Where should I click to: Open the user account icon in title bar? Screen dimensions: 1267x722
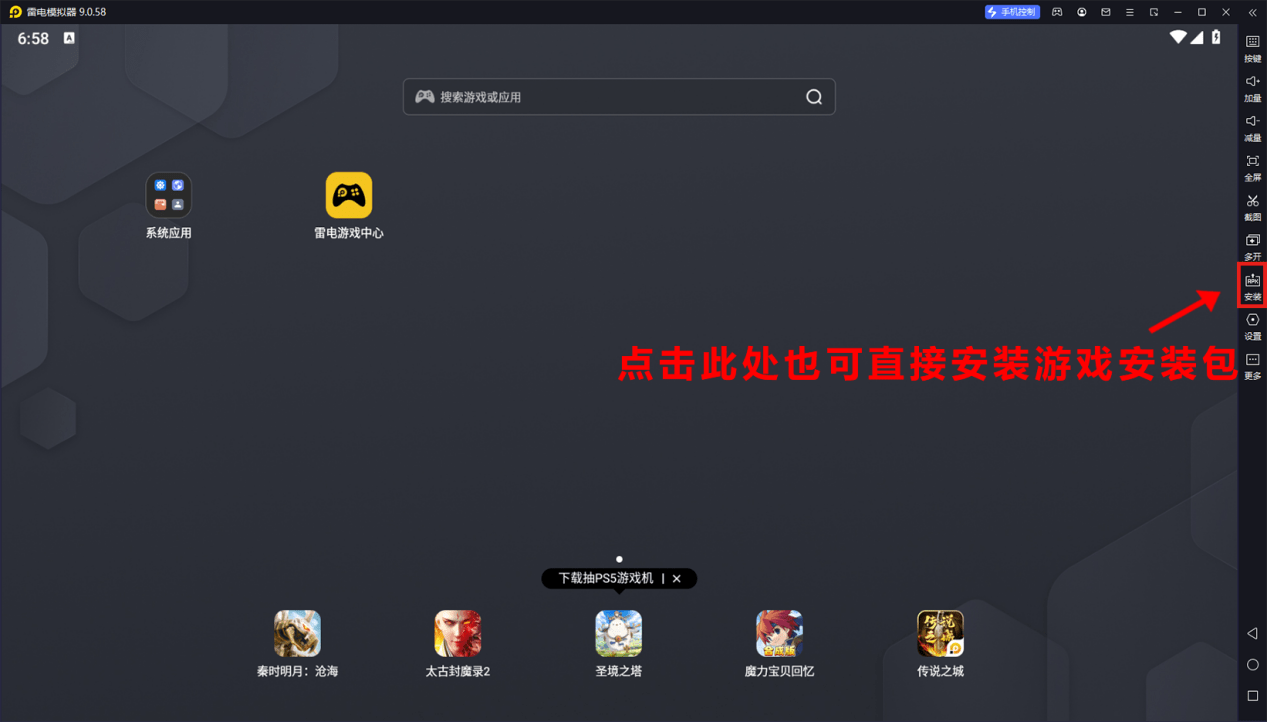[1081, 12]
